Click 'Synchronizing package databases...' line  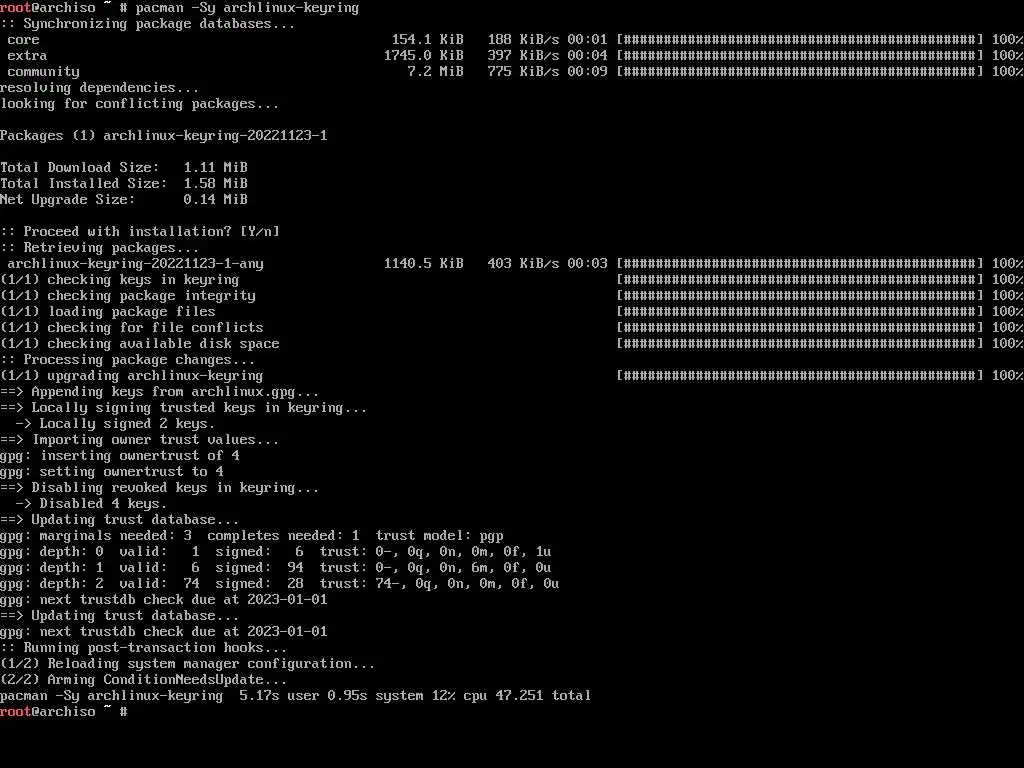click(x=148, y=24)
